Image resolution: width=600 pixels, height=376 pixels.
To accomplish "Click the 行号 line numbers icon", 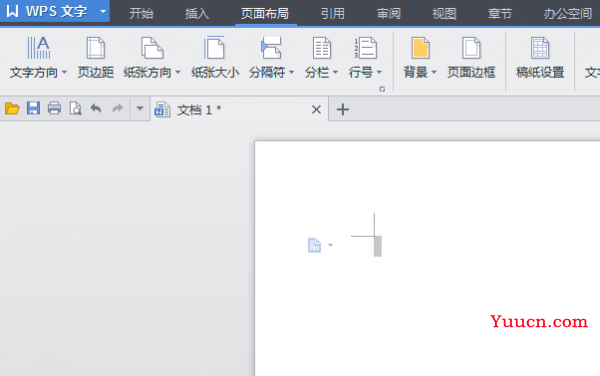I will click(365, 48).
